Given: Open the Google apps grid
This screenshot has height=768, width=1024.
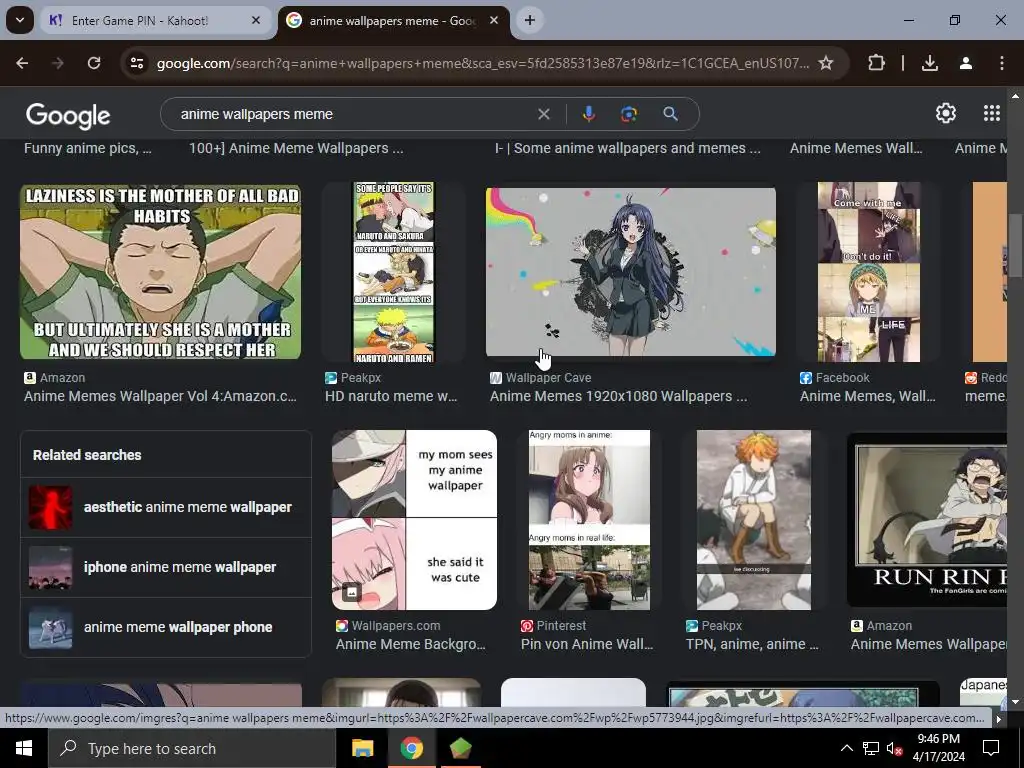Looking at the screenshot, I should (992, 114).
